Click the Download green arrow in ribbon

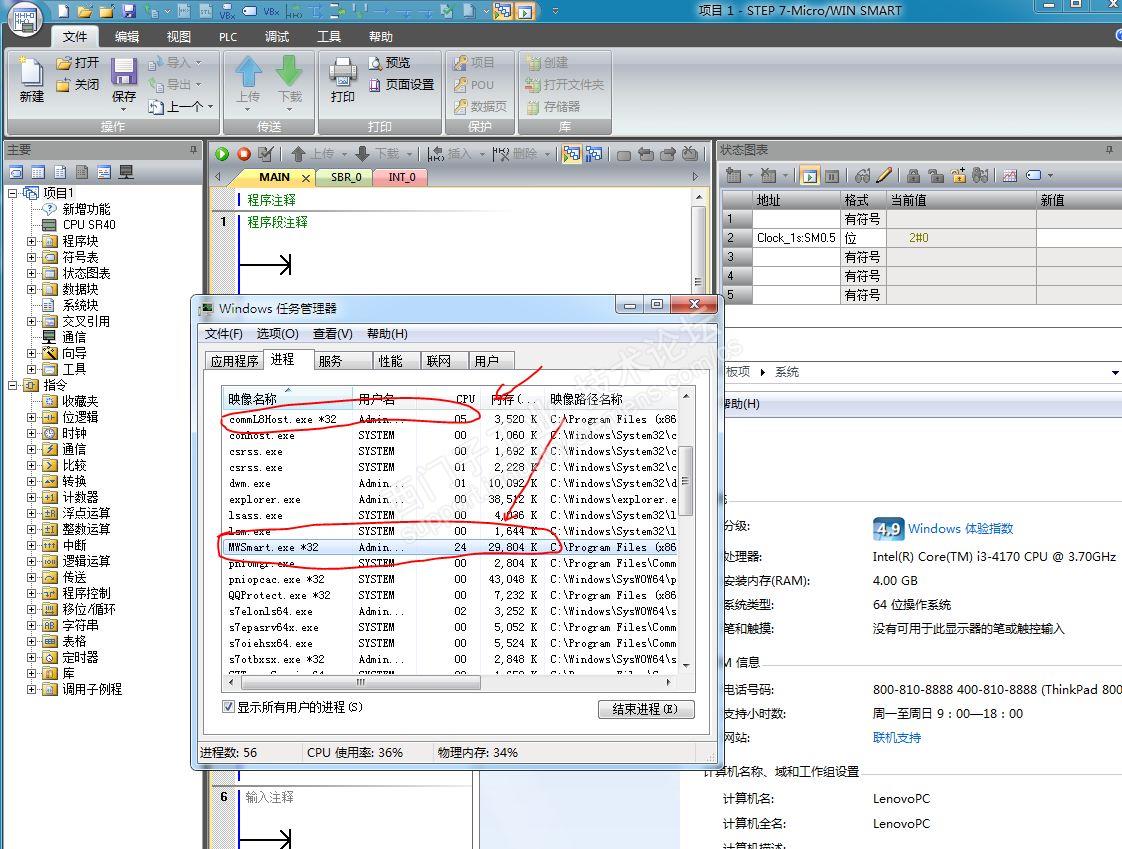pos(289,72)
